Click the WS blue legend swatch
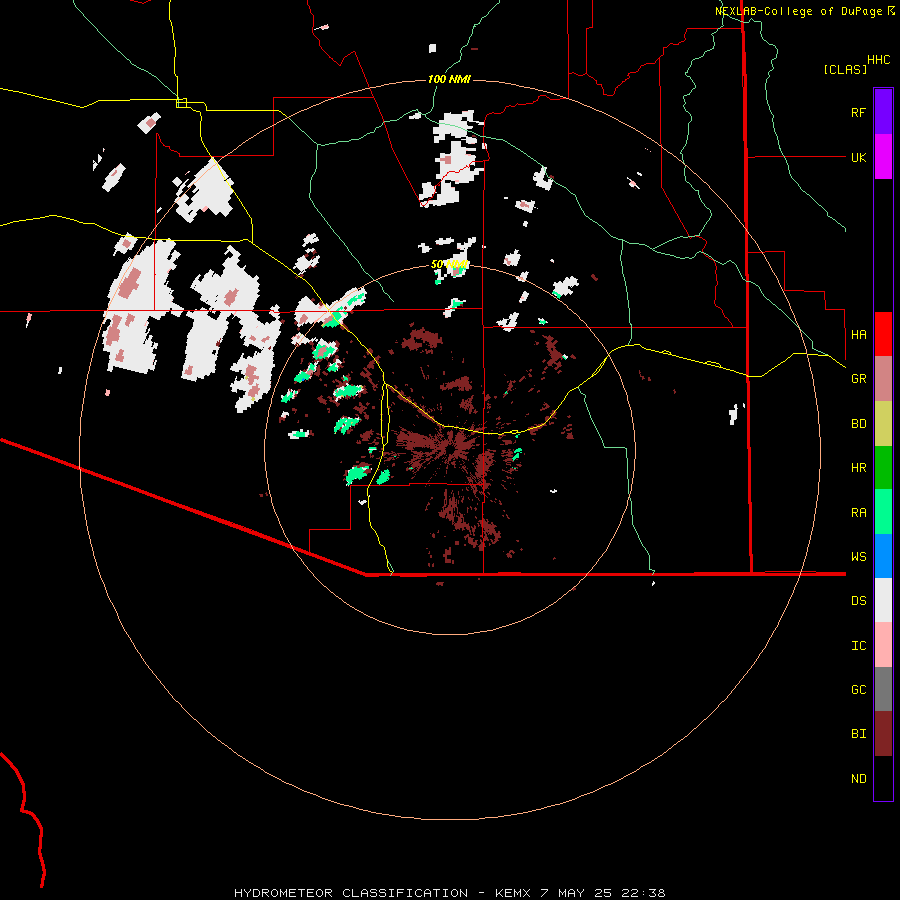The width and height of the screenshot is (900, 900). click(883, 556)
